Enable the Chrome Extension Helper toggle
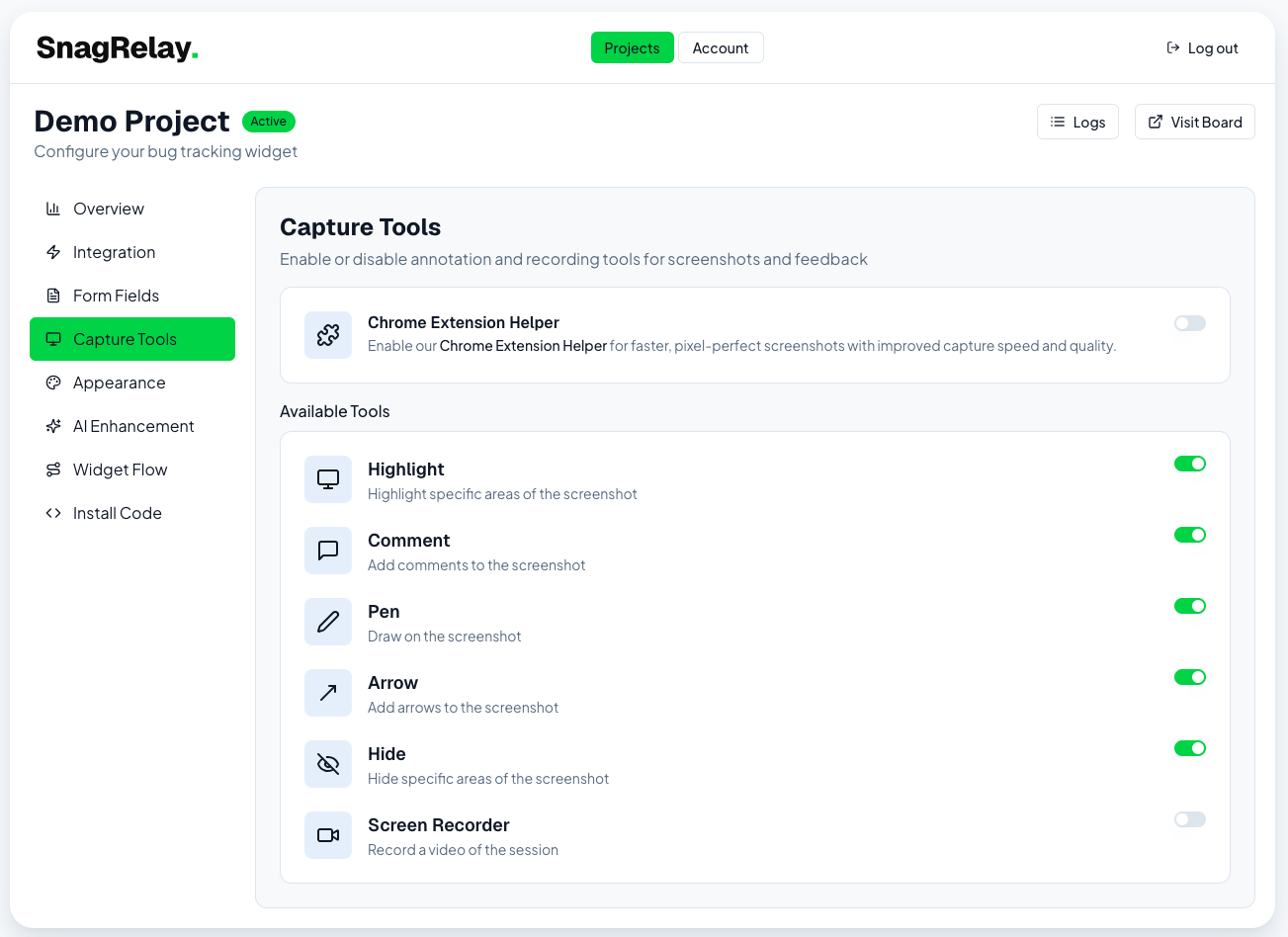1288x937 pixels. tap(1190, 323)
